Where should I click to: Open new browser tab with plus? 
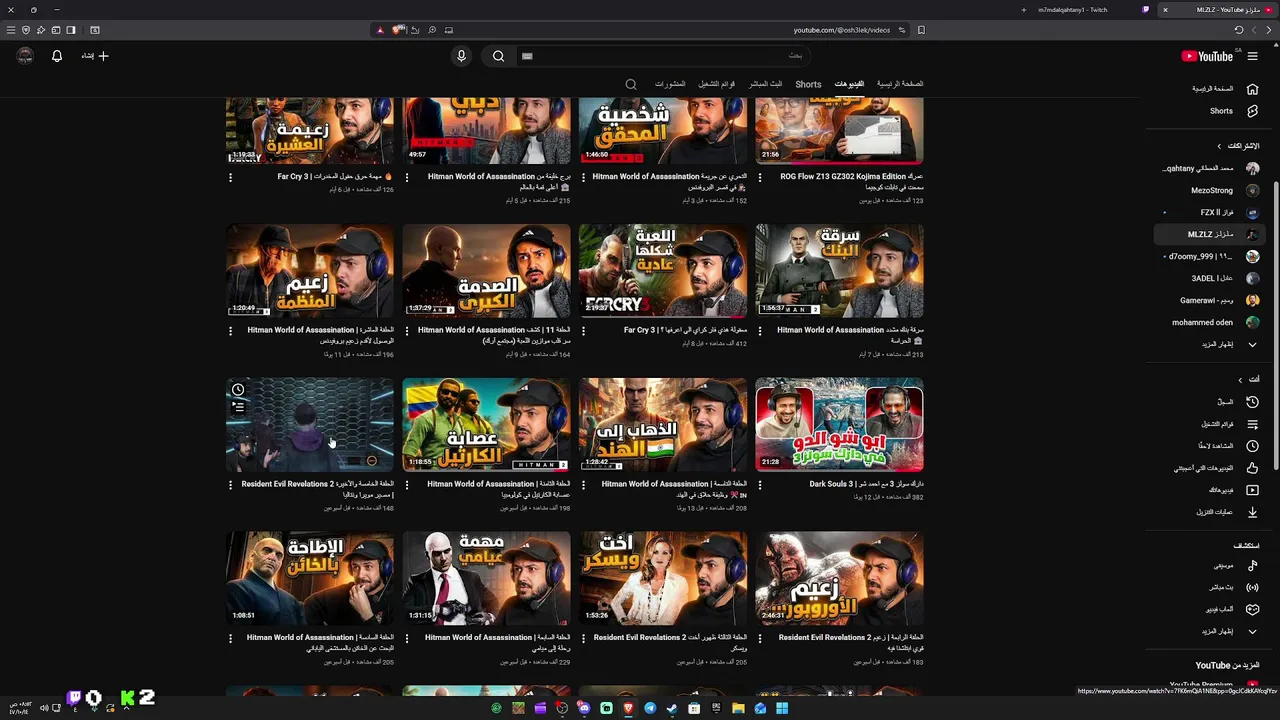click(1023, 10)
